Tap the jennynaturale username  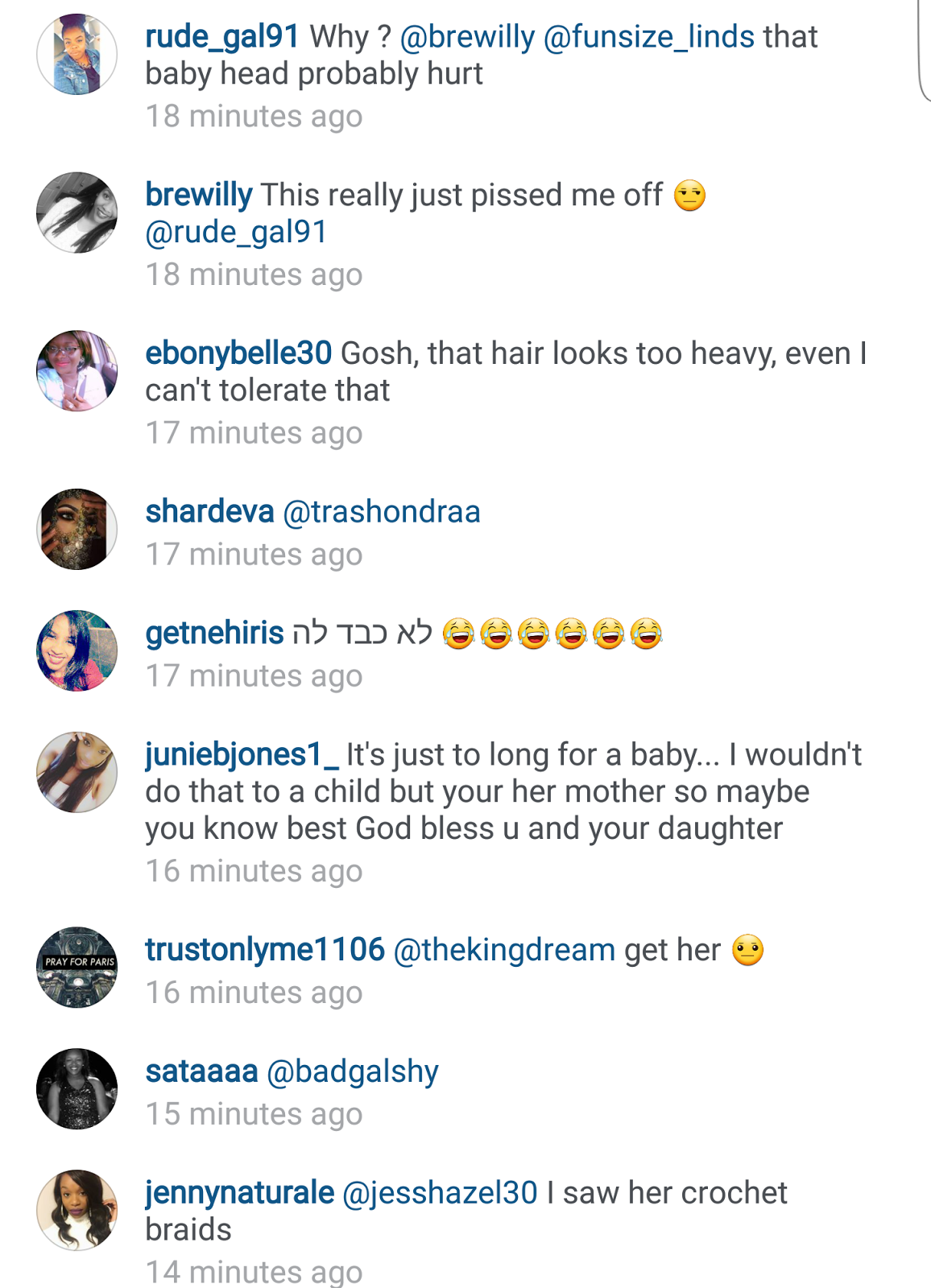[x=240, y=1193]
